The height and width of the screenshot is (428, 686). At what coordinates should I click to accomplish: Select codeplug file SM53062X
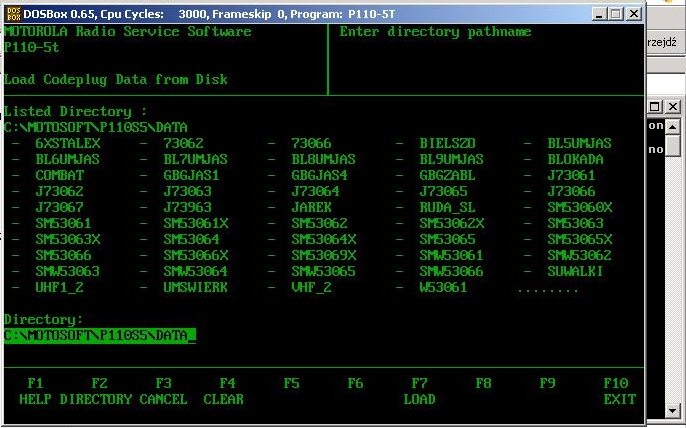pyautogui.click(x=452, y=223)
